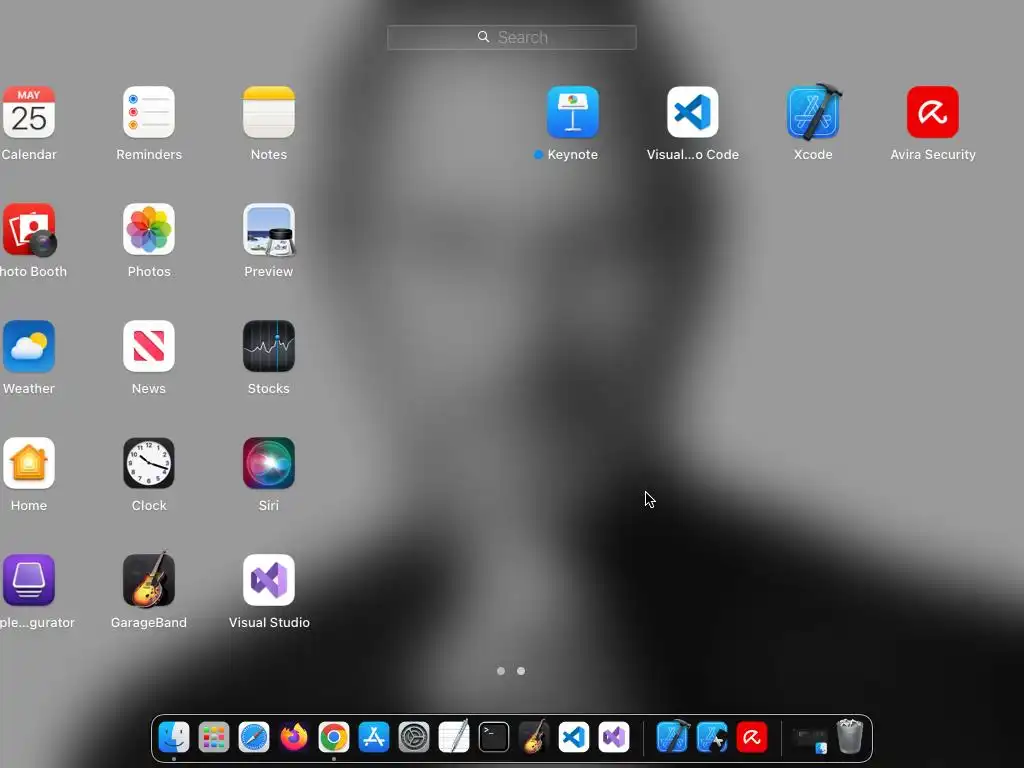Open the minimized window thumbnail in Dock
The height and width of the screenshot is (768, 1024).
click(810, 739)
